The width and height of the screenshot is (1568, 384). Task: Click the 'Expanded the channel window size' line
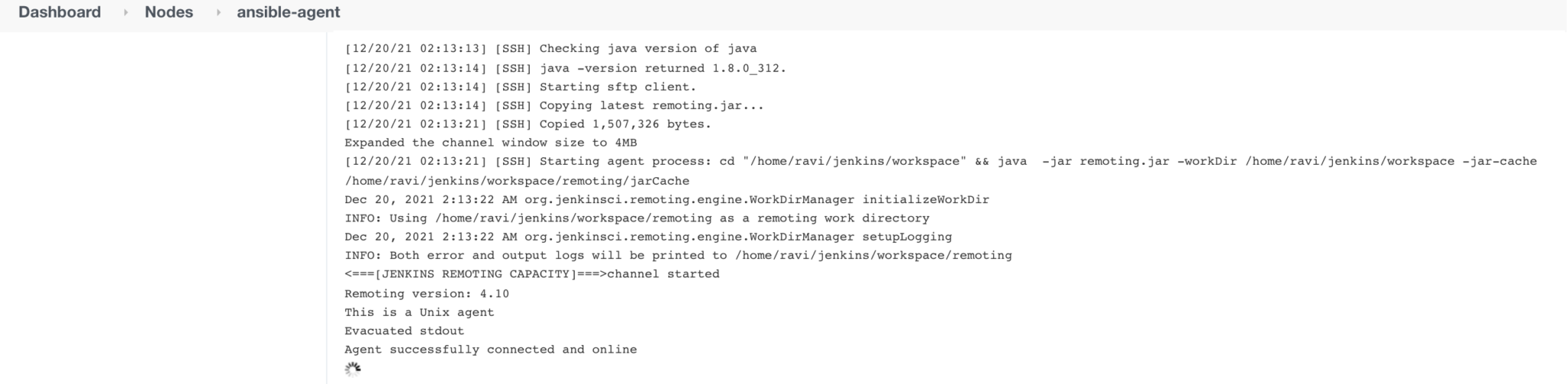pos(491,143)
